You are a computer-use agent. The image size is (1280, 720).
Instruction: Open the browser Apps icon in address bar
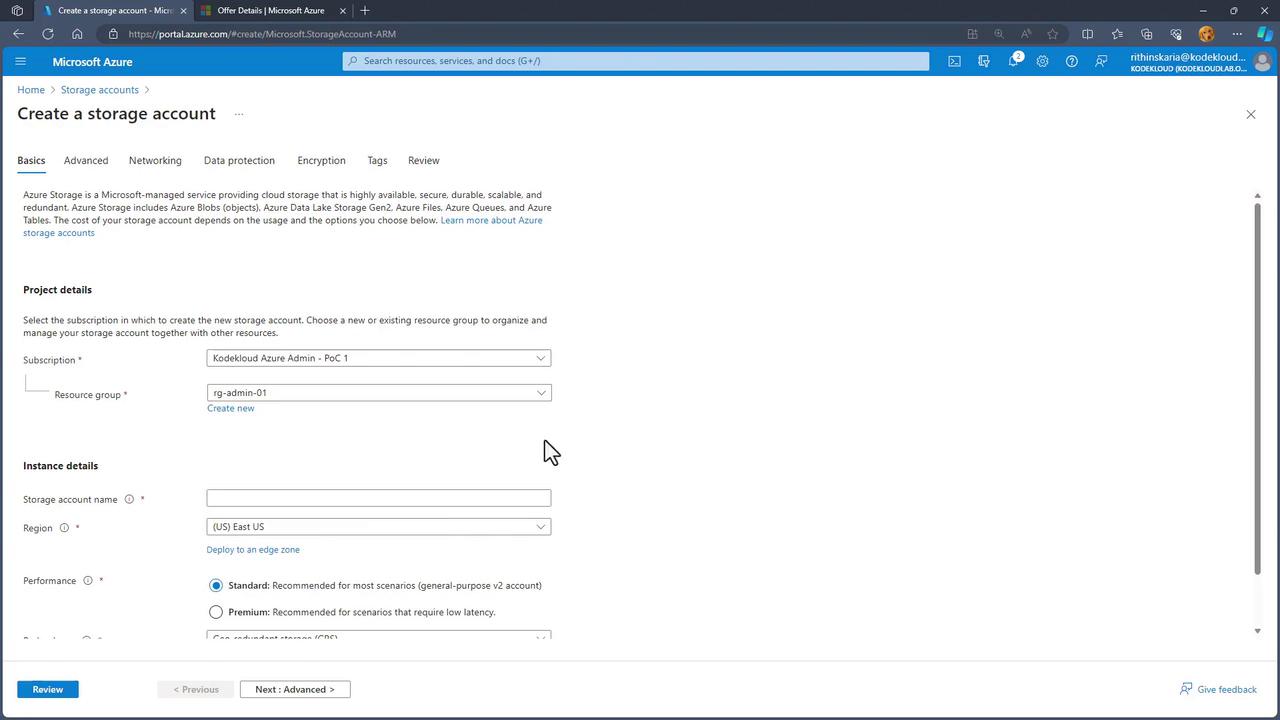coord(972,34)
